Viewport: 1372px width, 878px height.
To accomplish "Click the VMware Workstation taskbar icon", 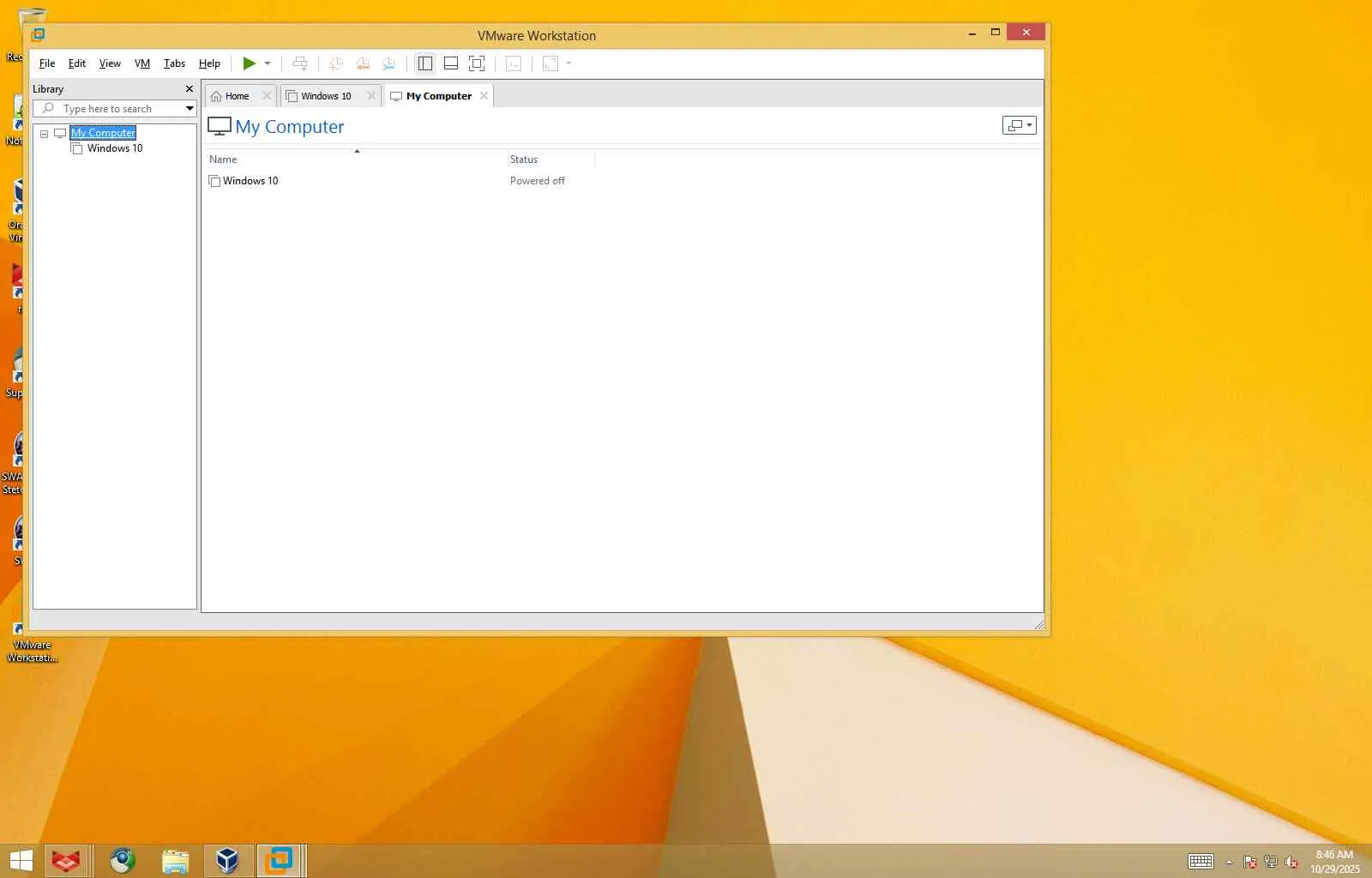I will [x=279, y=861].
